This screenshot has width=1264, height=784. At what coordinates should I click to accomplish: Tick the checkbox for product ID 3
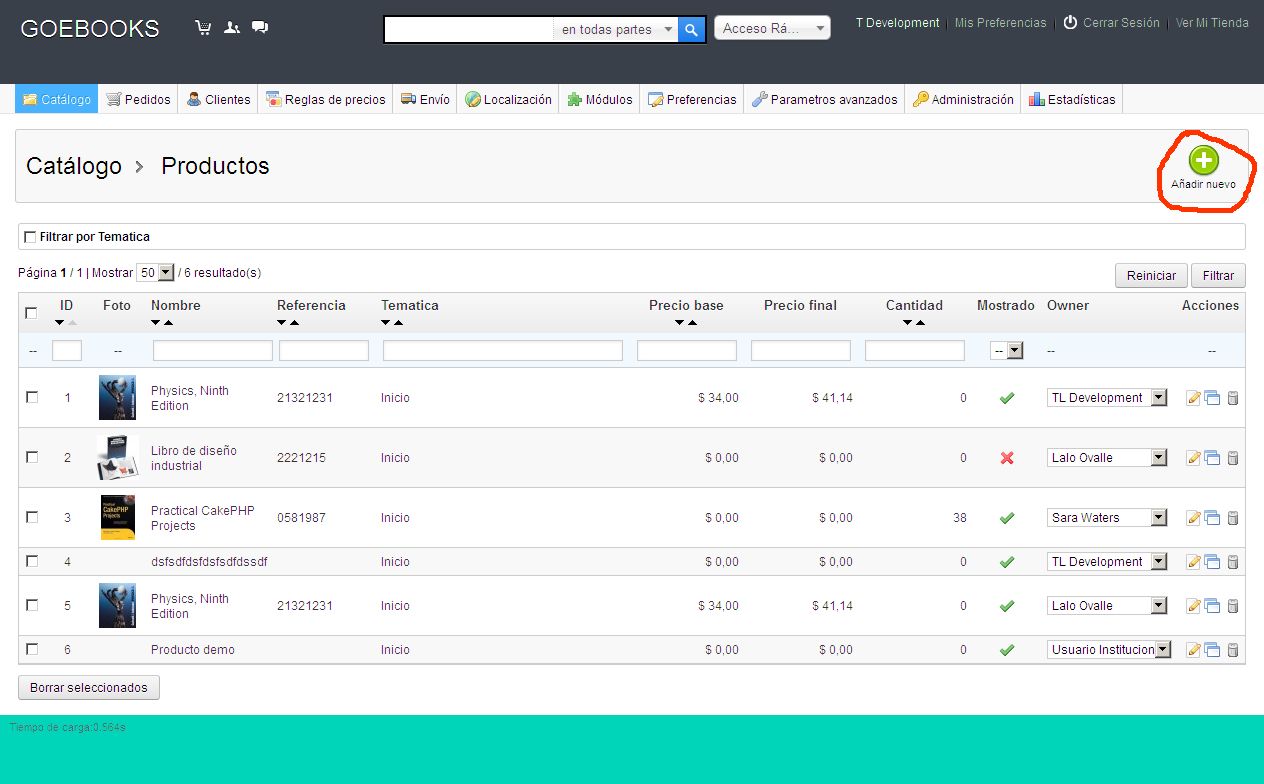[x=32, y=517]
